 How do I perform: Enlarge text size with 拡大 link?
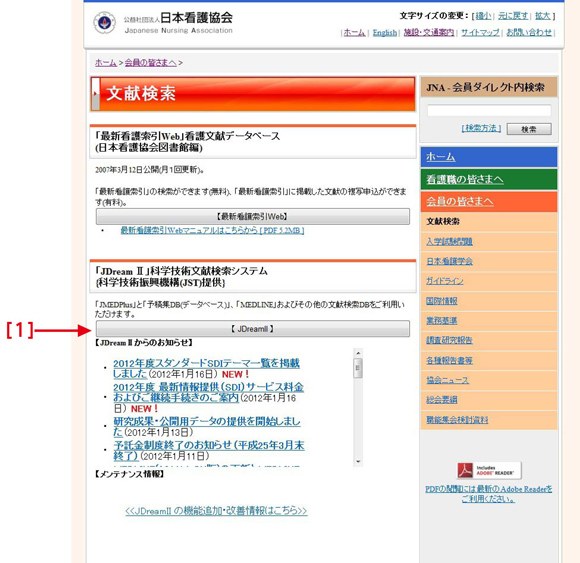click(x=543, y=16)
